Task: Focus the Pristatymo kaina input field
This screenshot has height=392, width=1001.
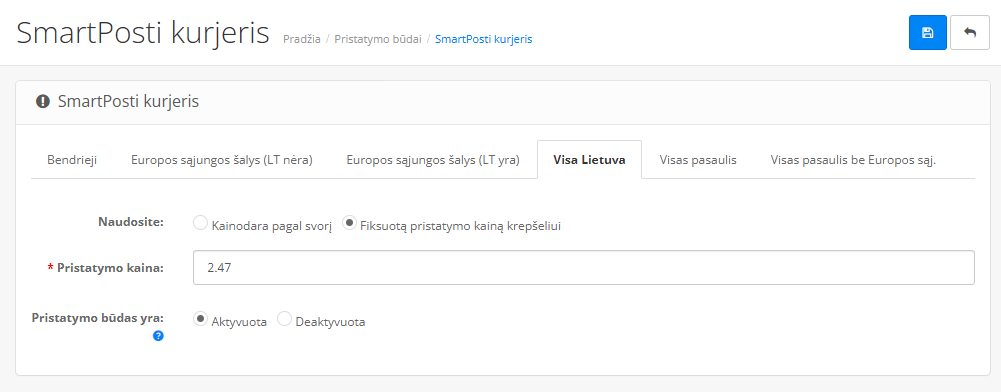Action: pyautogui.click(x=583, y=268)
